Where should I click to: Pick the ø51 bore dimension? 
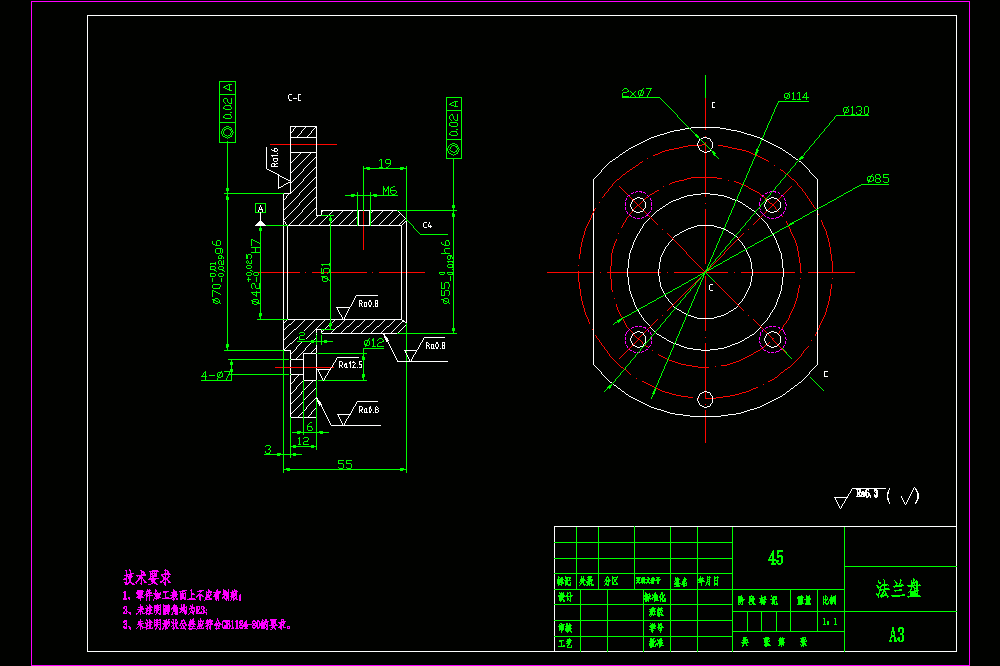[x=326, y=272]
